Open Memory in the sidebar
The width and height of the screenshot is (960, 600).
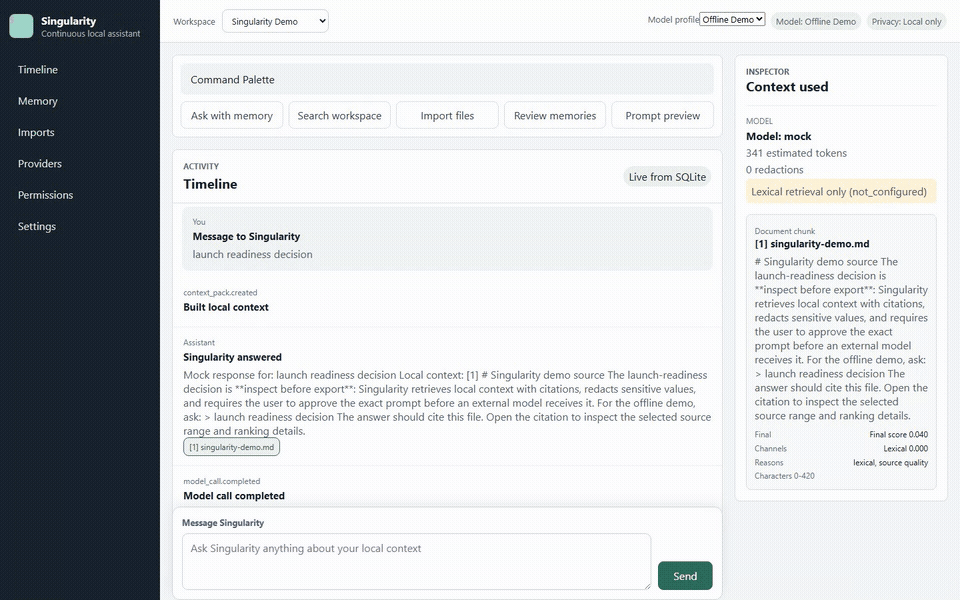tap(38, 101)
